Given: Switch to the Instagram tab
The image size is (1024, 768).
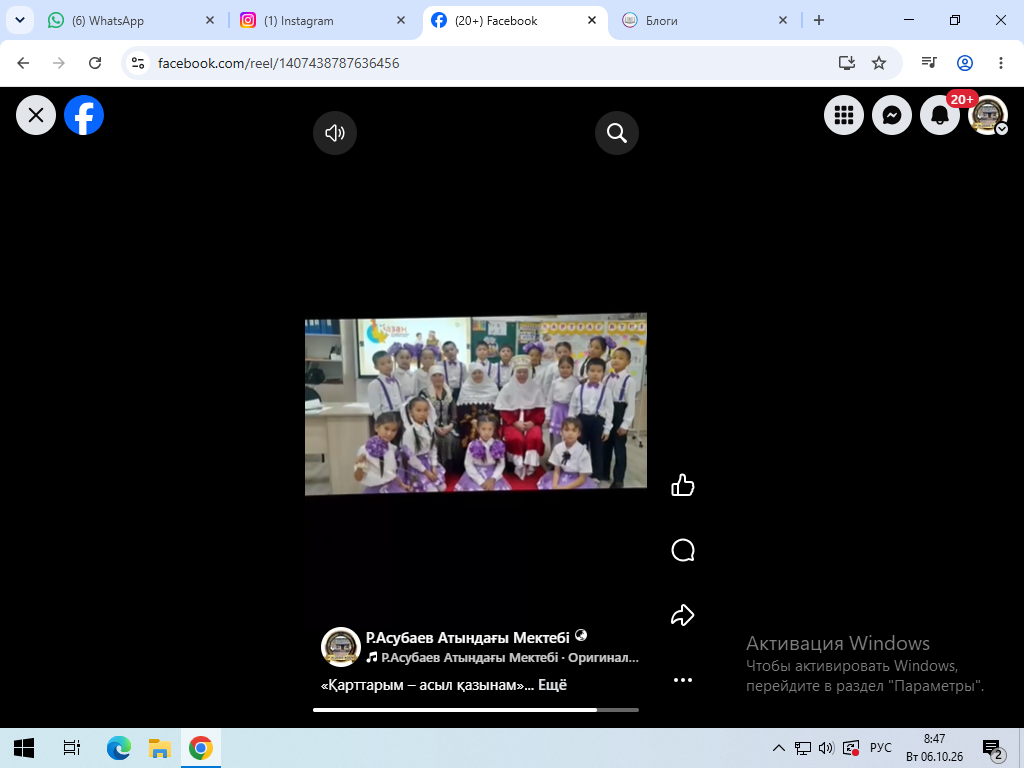Looking at the screenshot, I should (x=322, y=21).
